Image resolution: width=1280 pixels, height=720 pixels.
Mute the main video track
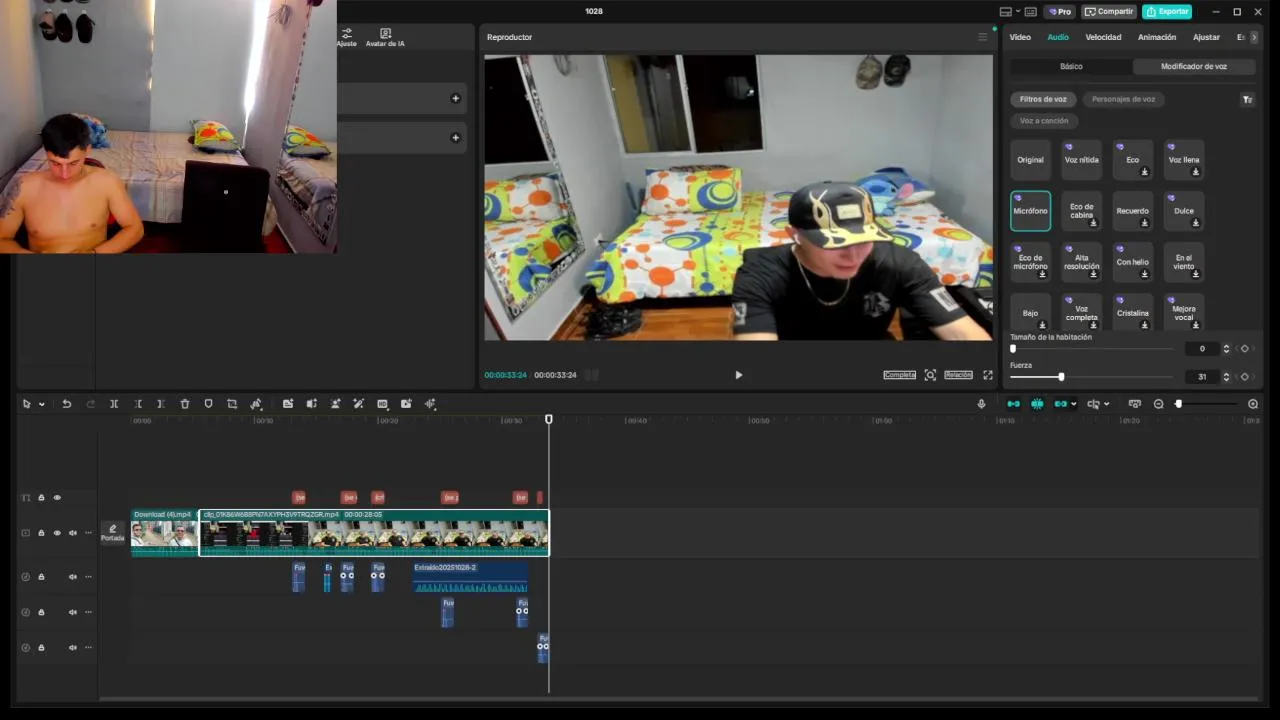pos(72,533)
